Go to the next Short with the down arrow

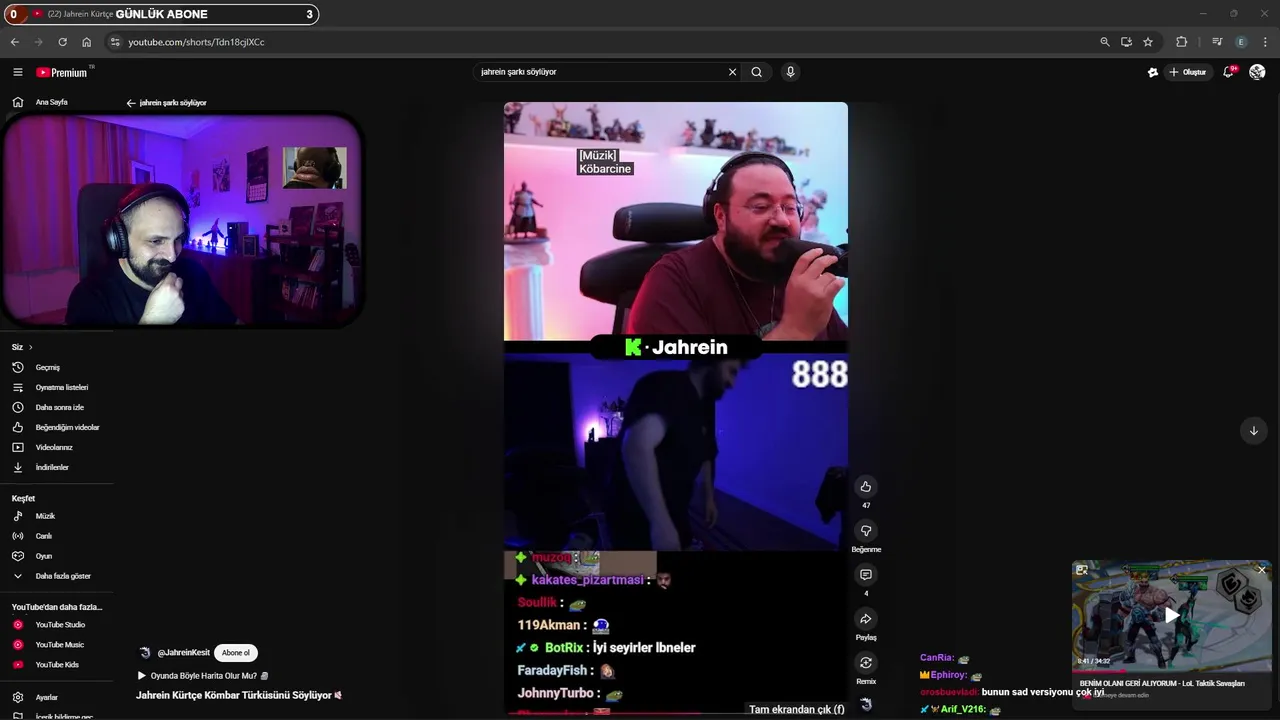coord(1253,431)
